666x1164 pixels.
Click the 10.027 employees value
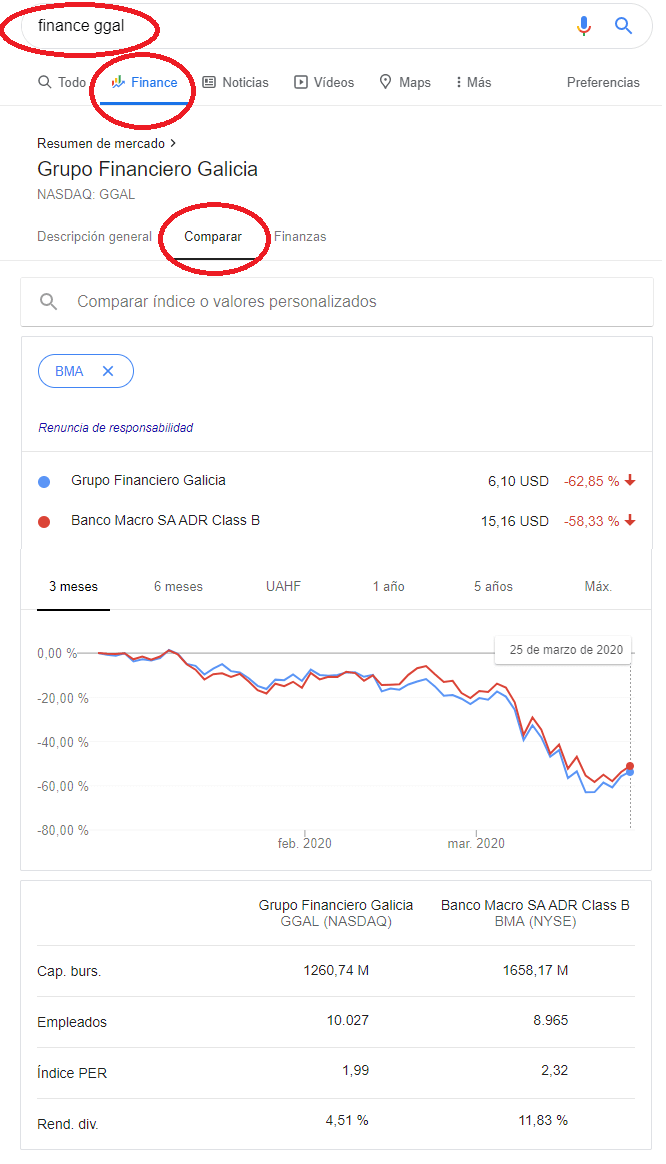tap(347, 1020)
